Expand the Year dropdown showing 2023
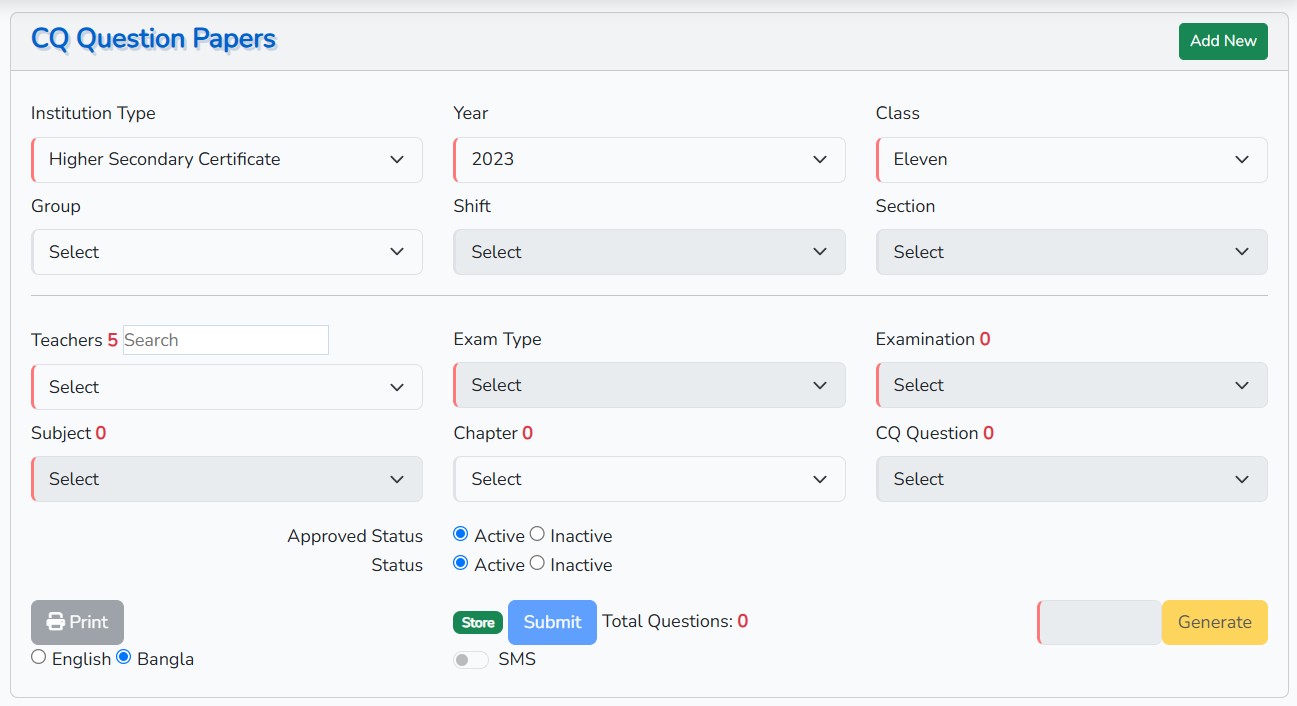 tap(649, 160)
